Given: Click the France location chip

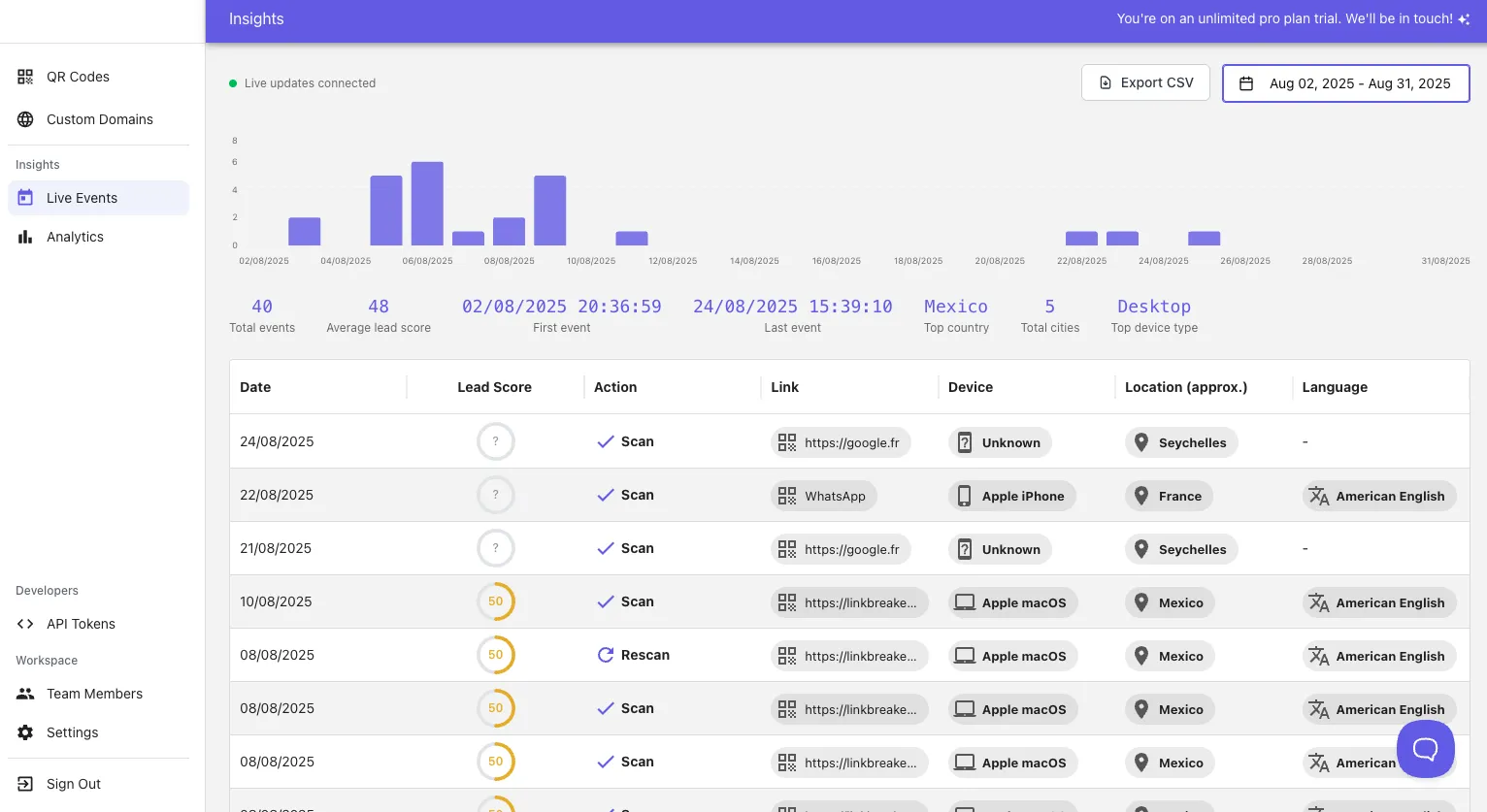Looking at the screenshot, I should coord(1170,496).
